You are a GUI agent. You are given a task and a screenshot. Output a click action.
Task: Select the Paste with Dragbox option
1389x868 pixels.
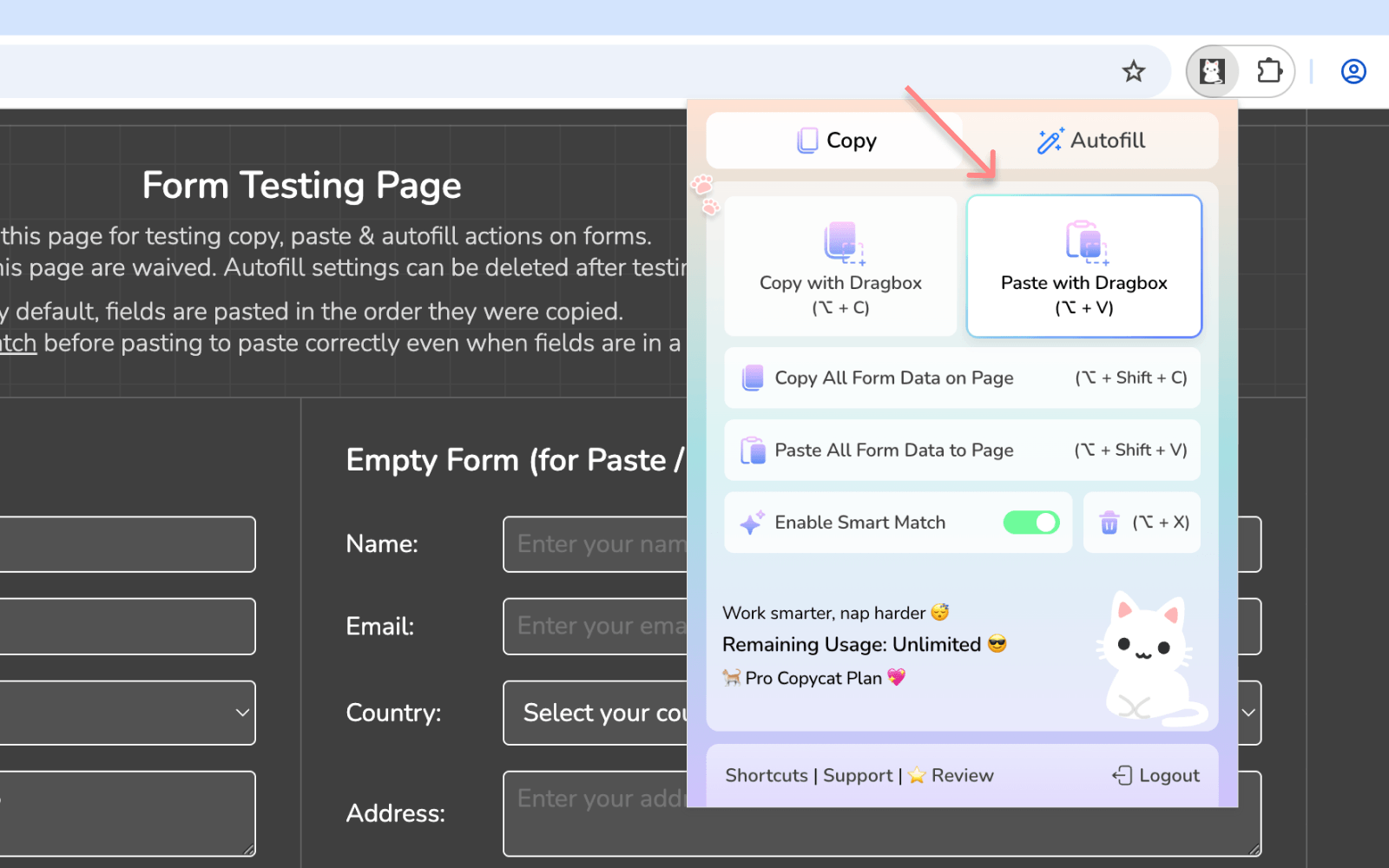[1083, 266]
